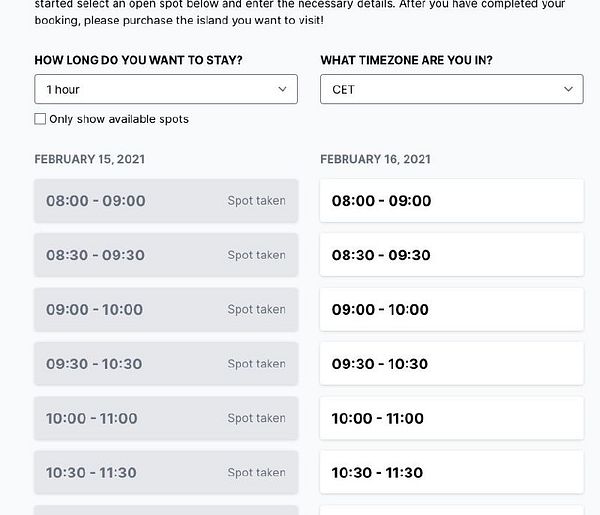The width and height of the screenshot is (600, 515).
Task: Click taken February 15 slot 09:00 - 10:00
Action: tap(165, 310)
